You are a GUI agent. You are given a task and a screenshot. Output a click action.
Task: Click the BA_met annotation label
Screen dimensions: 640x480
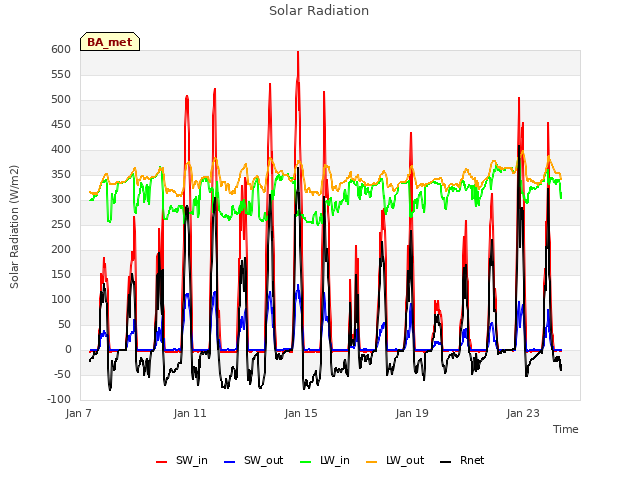point(110,42)
